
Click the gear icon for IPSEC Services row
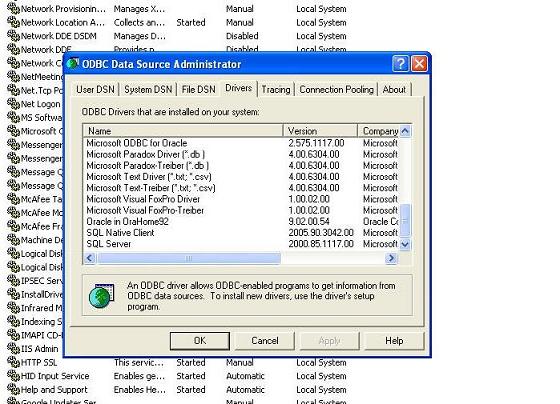(13, 281)
